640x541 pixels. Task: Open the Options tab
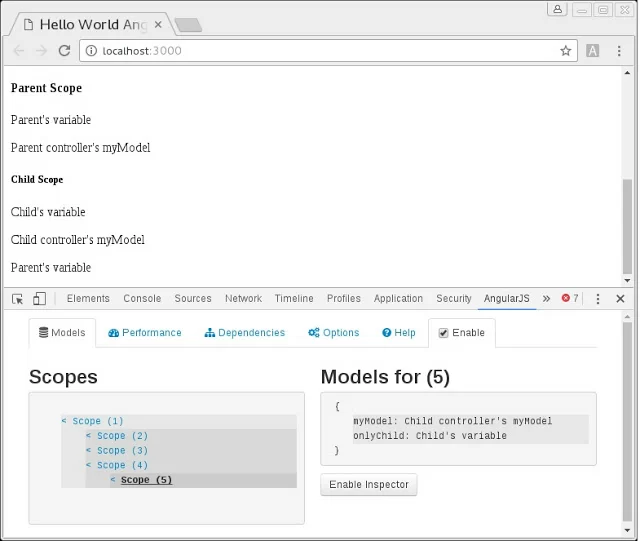coord(333,333)
